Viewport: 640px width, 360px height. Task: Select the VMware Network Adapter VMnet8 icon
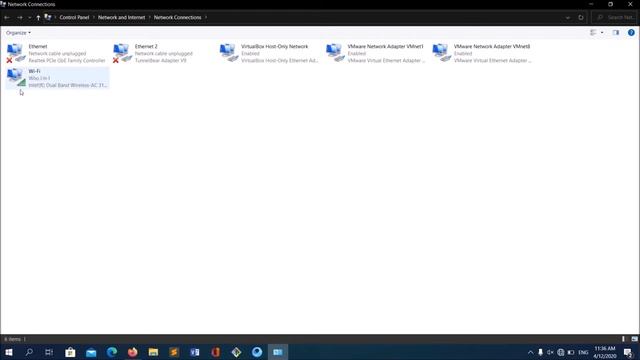click(442, 53)
